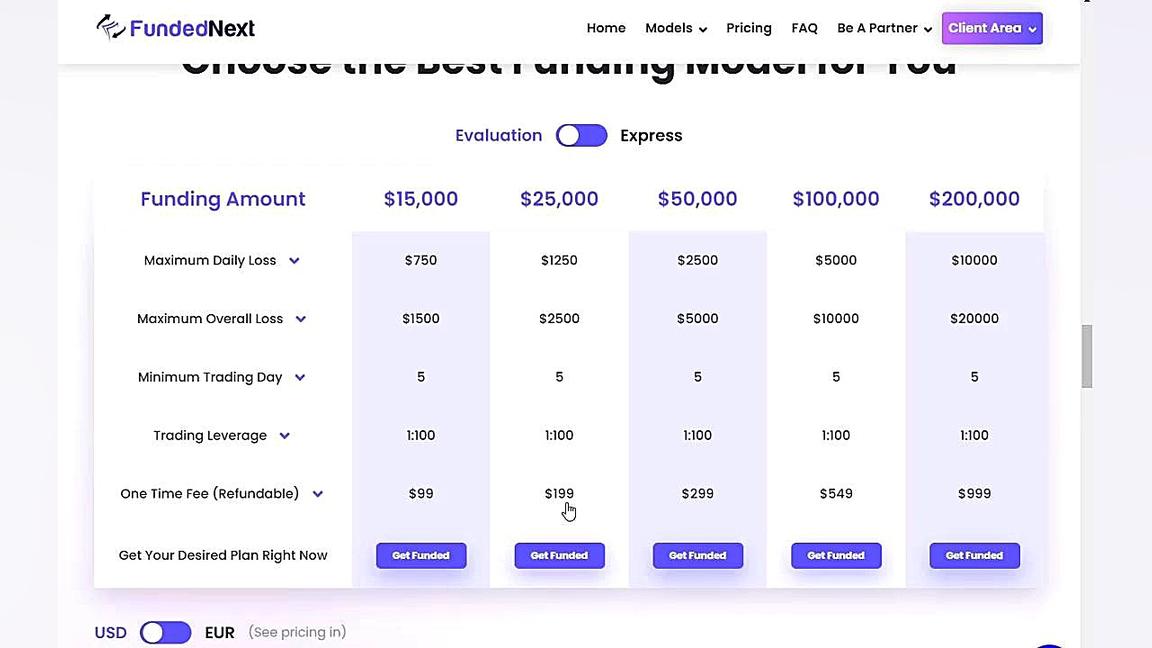The width and height of the screenshot is (1152, 648).
Task: Get Funded for the $50,000 plan
Action: coord(698,555)
